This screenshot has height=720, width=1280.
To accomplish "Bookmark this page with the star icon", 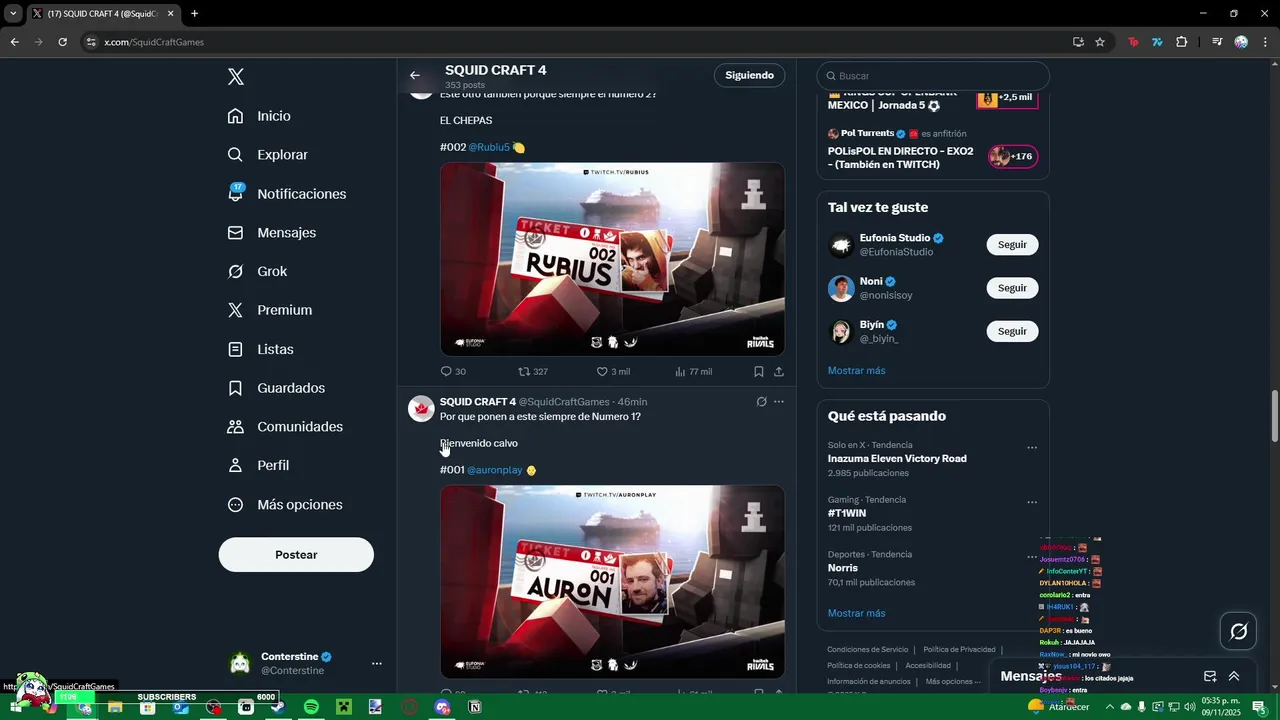I will 1100,42.
